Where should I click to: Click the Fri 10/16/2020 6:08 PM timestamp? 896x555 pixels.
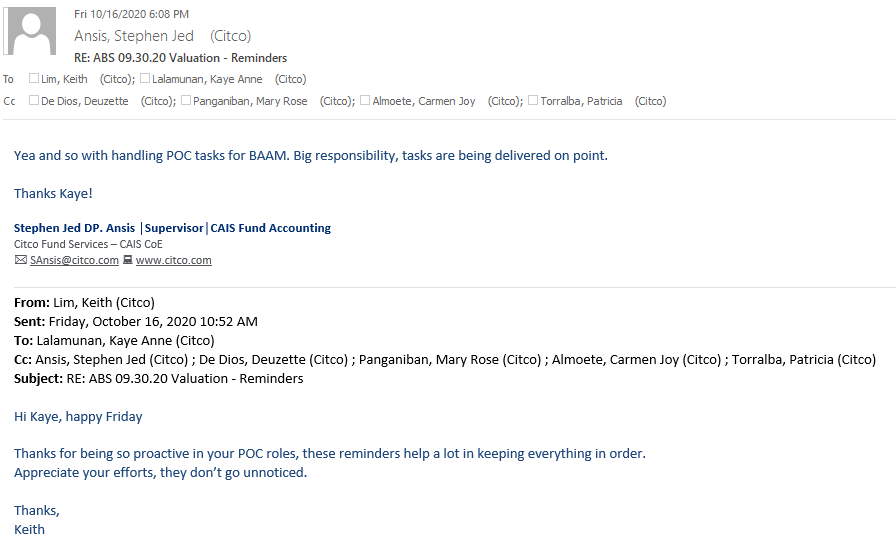click(131, 14)
